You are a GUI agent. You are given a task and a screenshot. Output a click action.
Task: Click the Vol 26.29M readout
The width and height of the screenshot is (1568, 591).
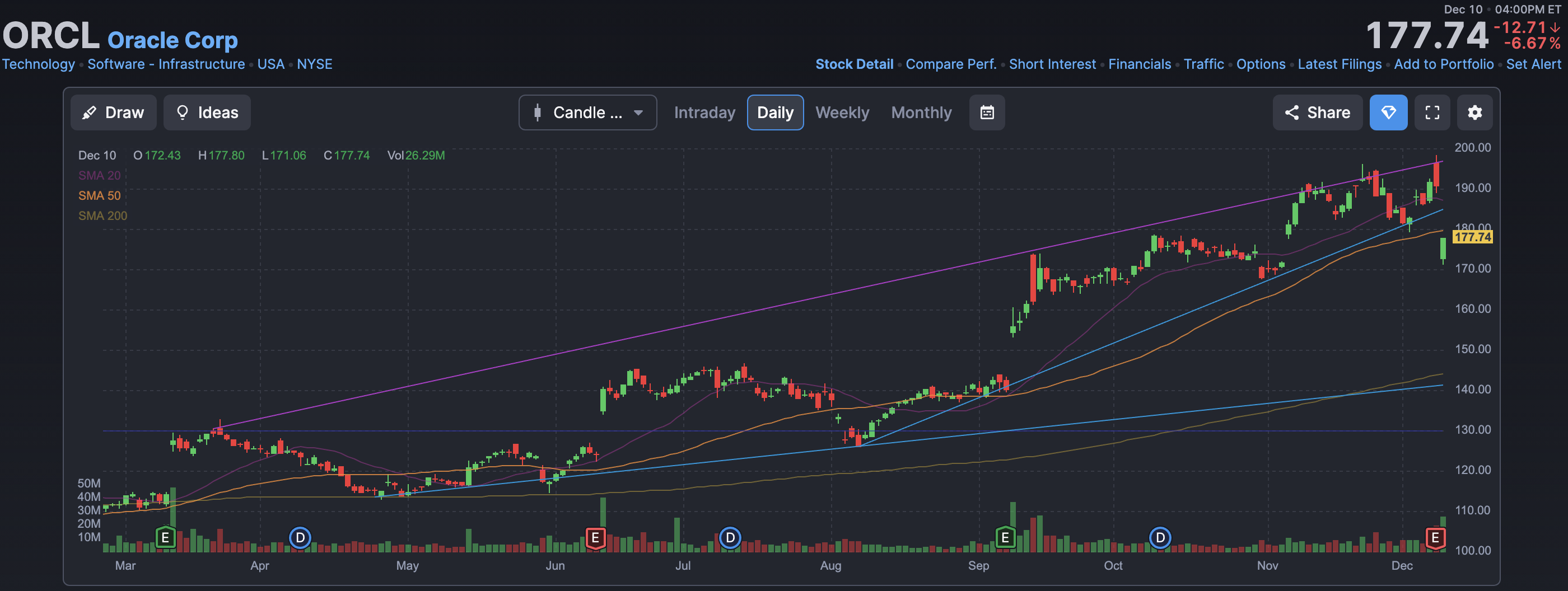pyautogui.click(x=416, y=155)
